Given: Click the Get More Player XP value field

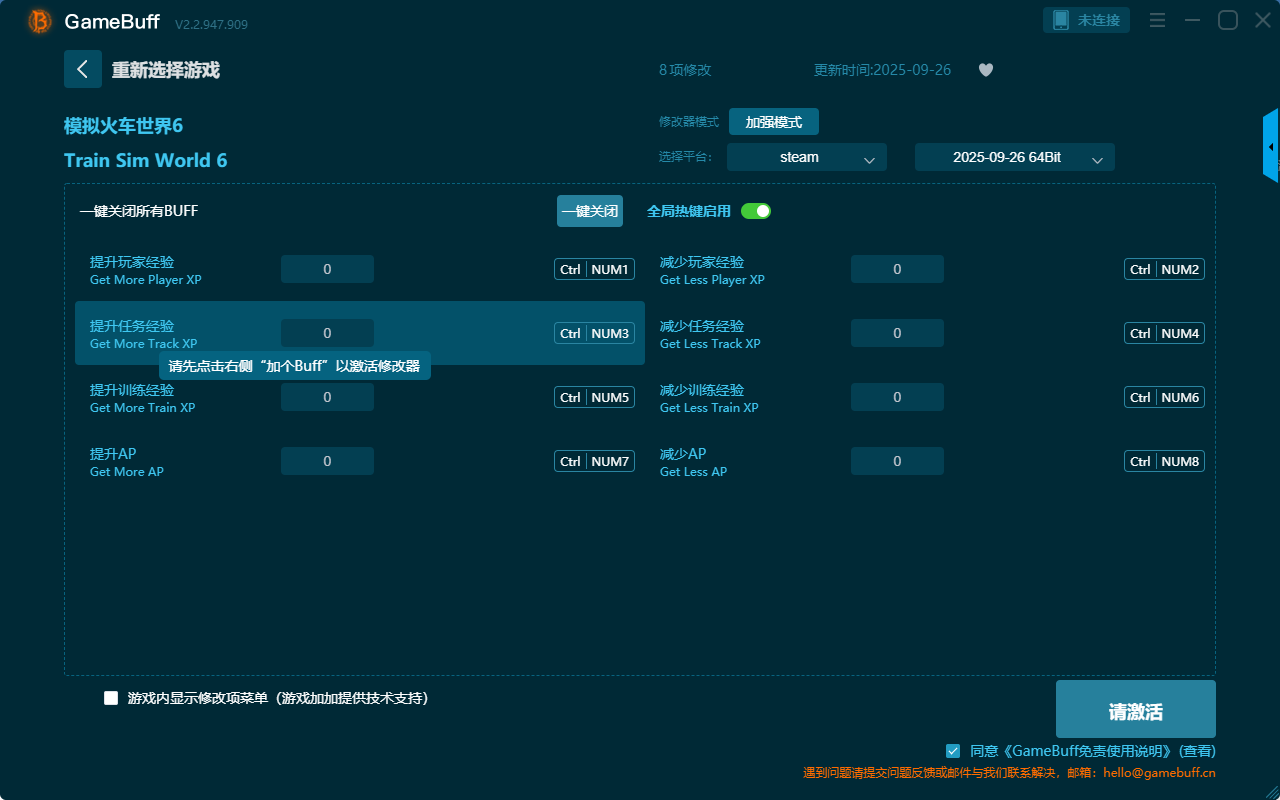Looking at the screenshot, I should click(327, 269).
